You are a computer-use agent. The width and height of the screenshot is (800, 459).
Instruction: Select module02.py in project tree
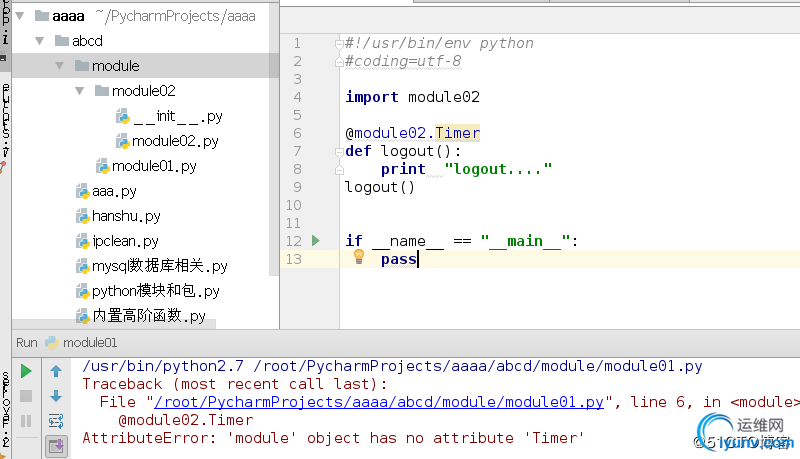pyautogui.click(x=175, y=141)
